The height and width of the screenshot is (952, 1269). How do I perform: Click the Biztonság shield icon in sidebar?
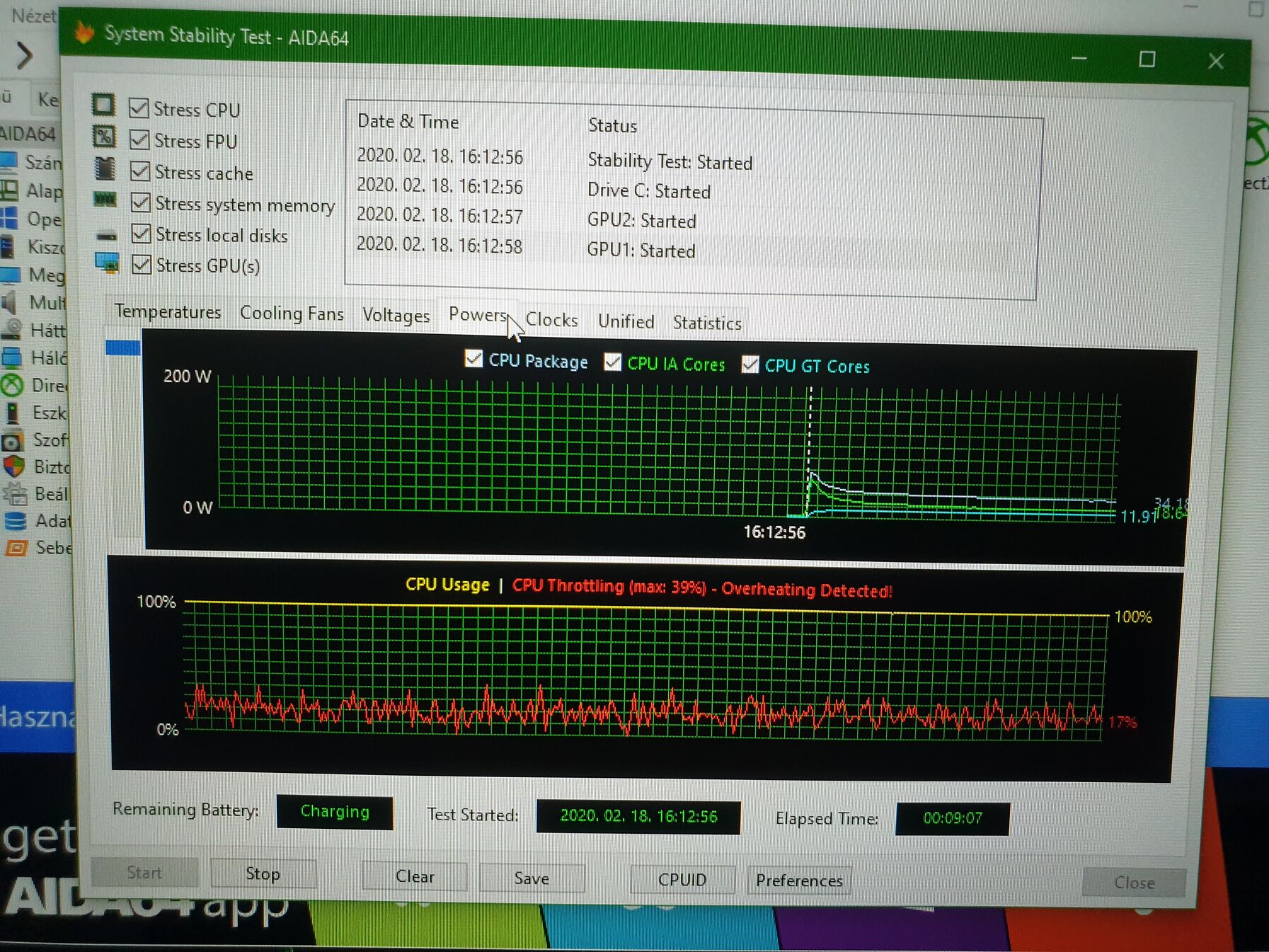pyautogui.click(x=13, y=466)
